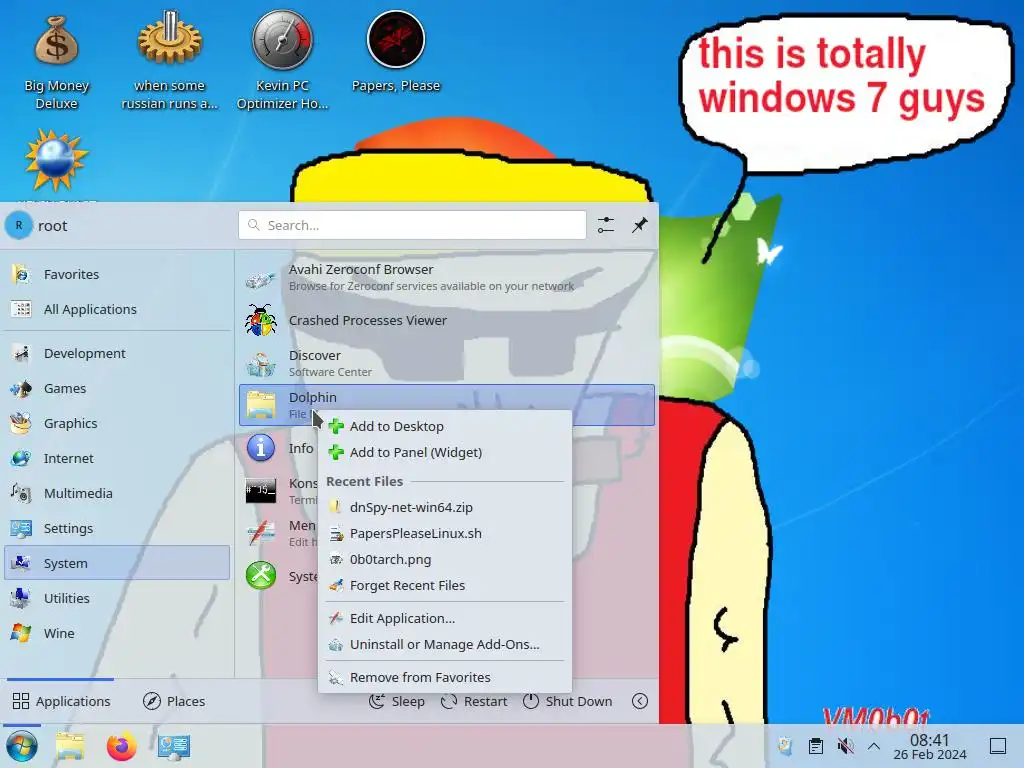
Task: Open first system tray applet icon
Action: click(x=786, y=746)
